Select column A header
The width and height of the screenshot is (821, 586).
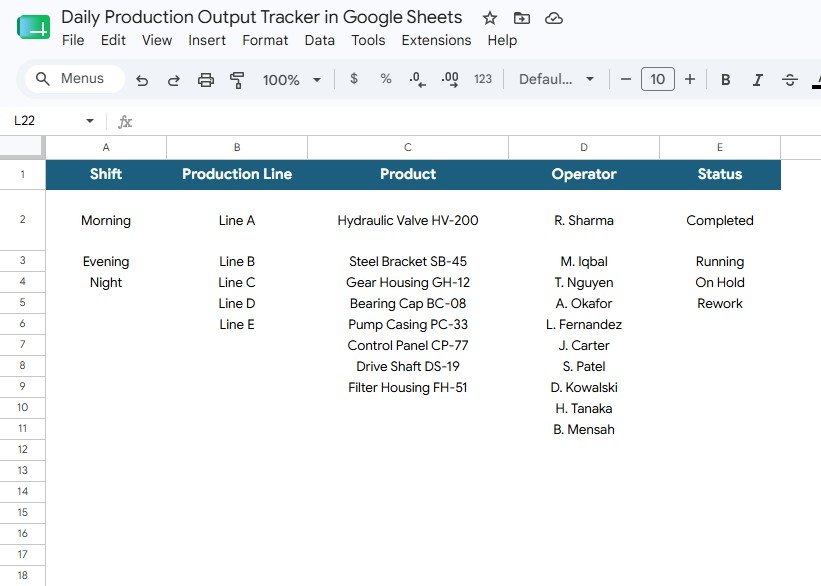(x=106, y=147)
